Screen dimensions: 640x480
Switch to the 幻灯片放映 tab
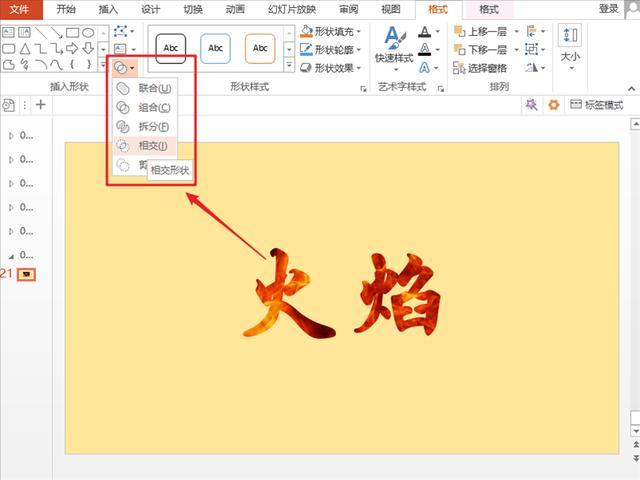[x=292, y=9]
